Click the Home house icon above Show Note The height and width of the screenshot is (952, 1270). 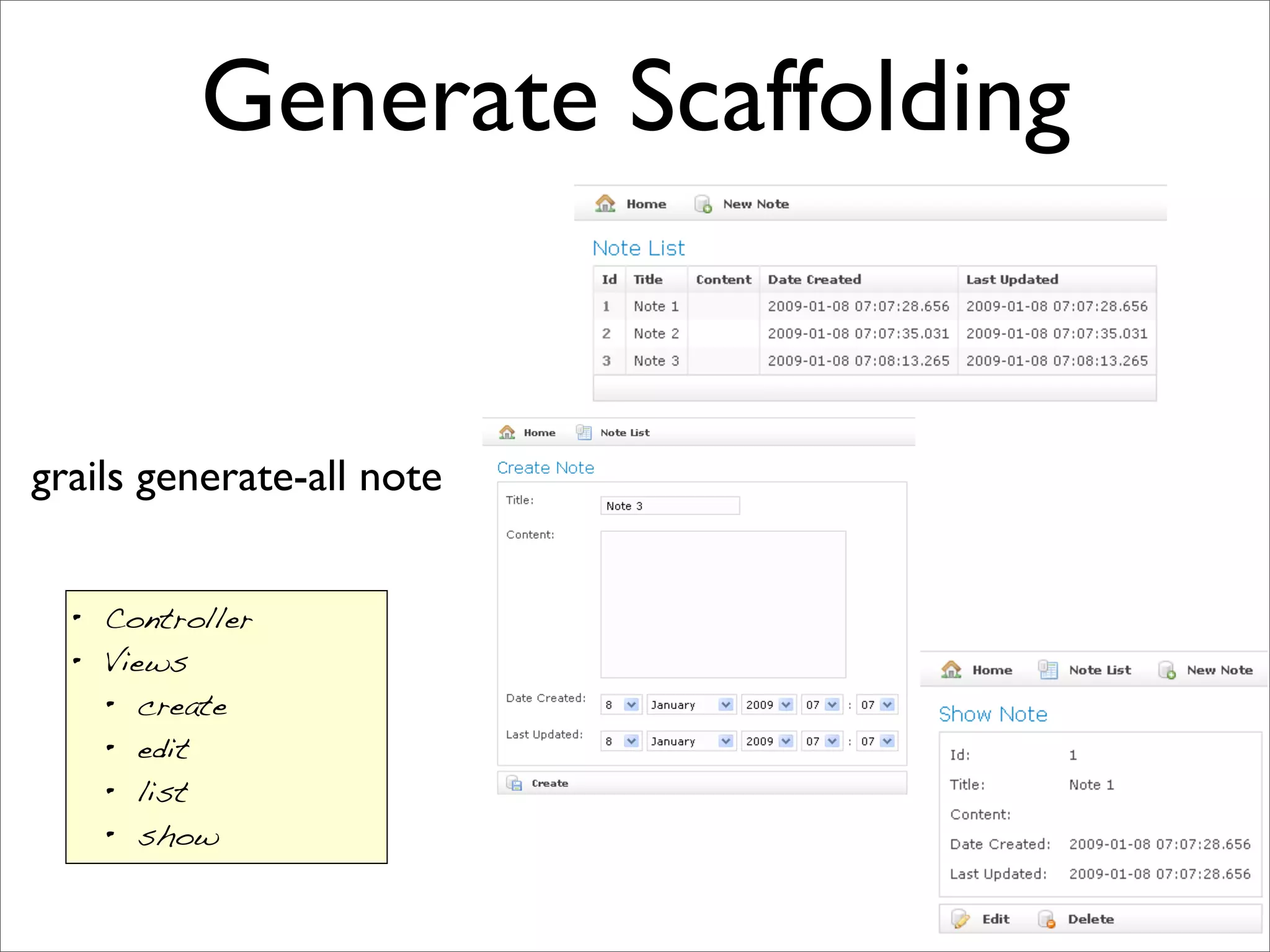click(951, 670)
